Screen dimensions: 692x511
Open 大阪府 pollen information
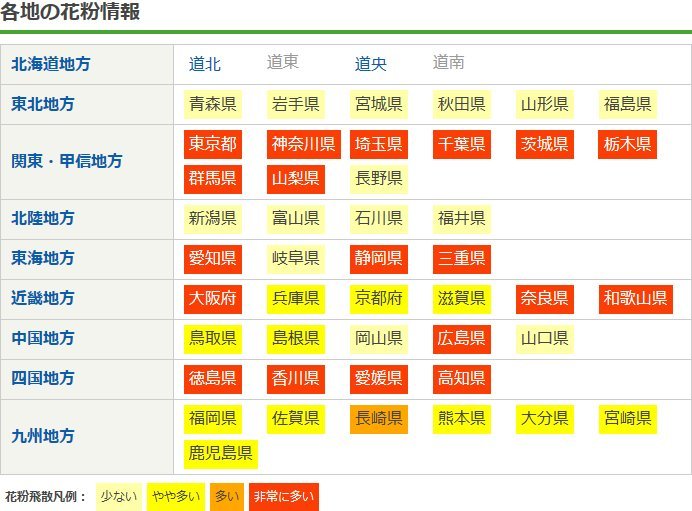[x=213, y=298]
